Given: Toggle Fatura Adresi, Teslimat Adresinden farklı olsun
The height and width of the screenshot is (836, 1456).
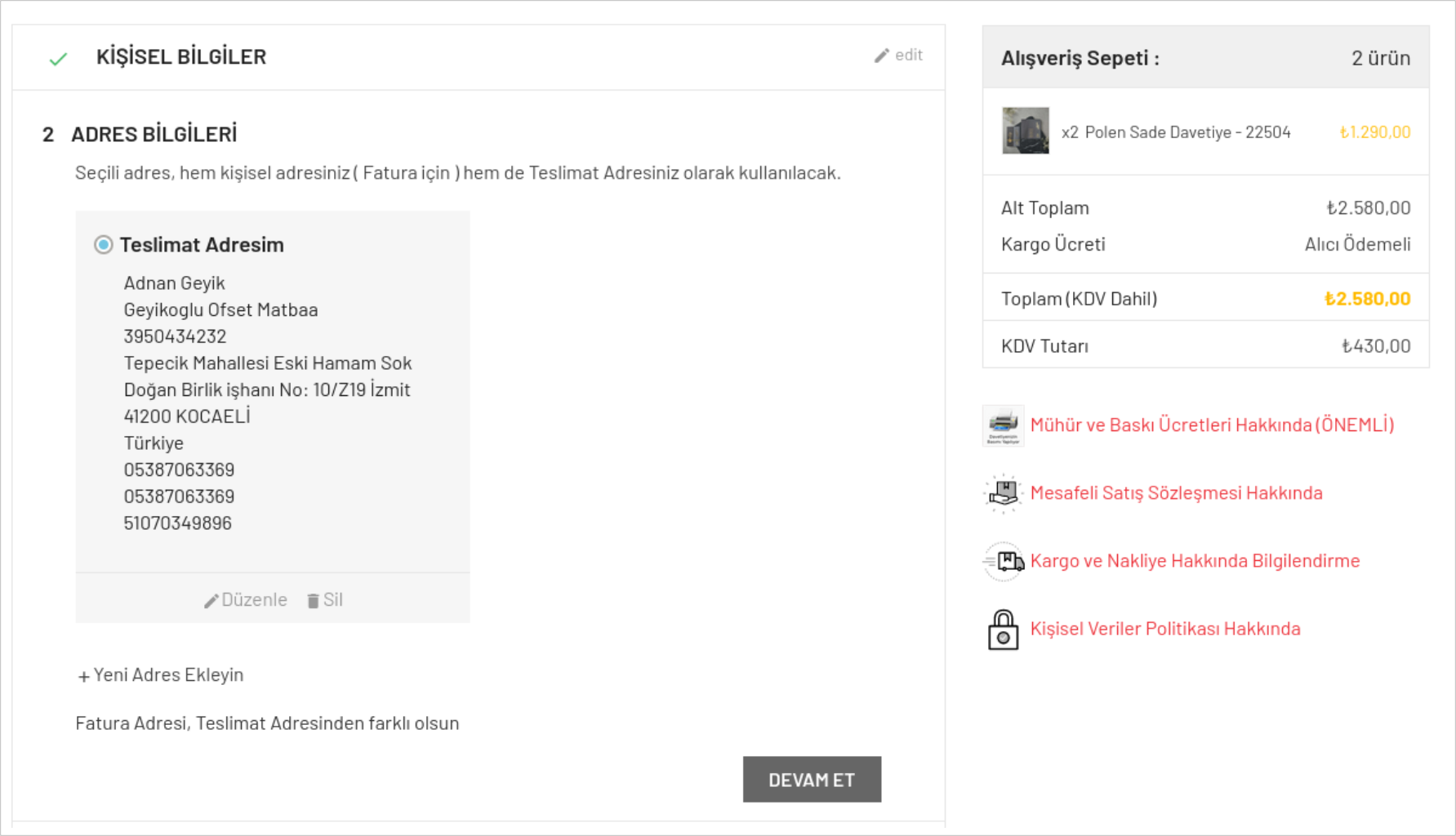Looking at the screenshot, I should coord(267,723).
